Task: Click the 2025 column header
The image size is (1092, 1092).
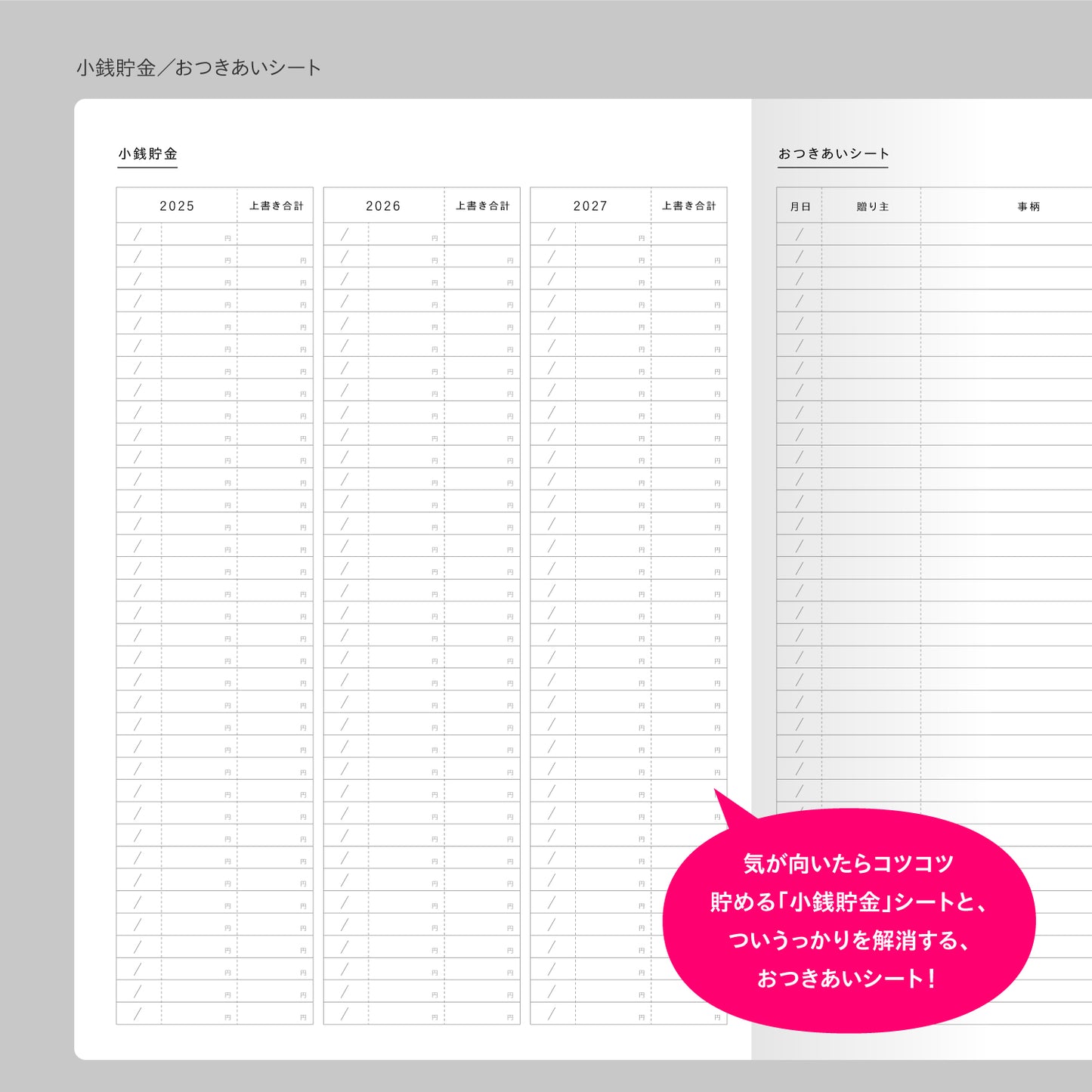Action: tap(177, 206)
